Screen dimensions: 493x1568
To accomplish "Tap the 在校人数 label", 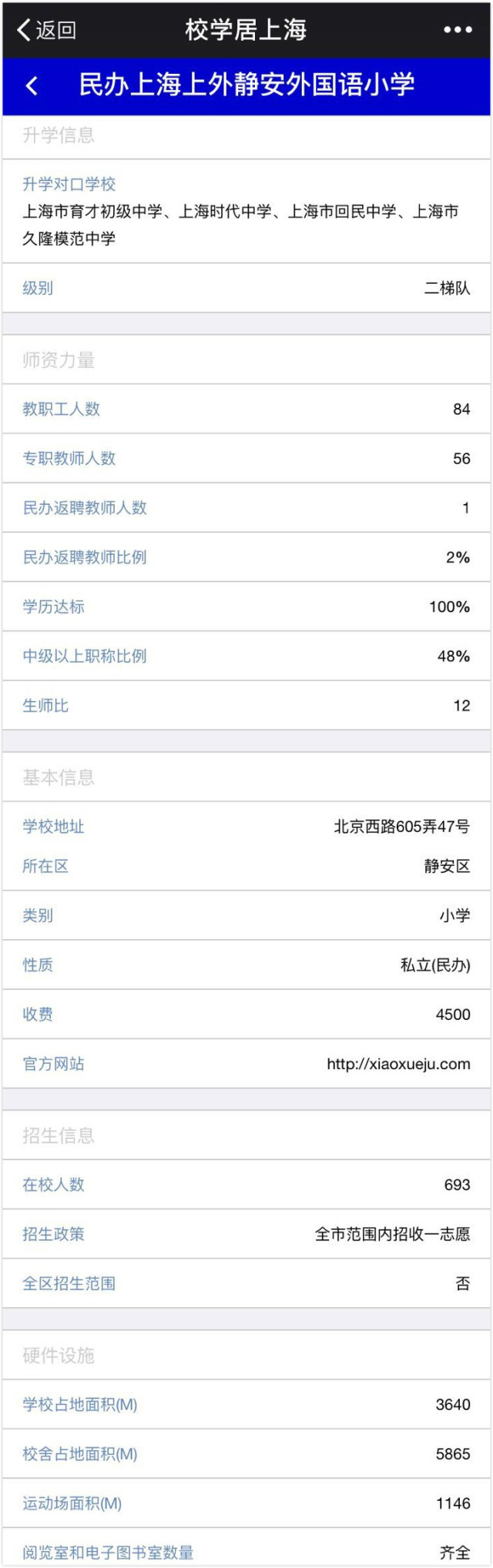I will [x=49, y=1185].
